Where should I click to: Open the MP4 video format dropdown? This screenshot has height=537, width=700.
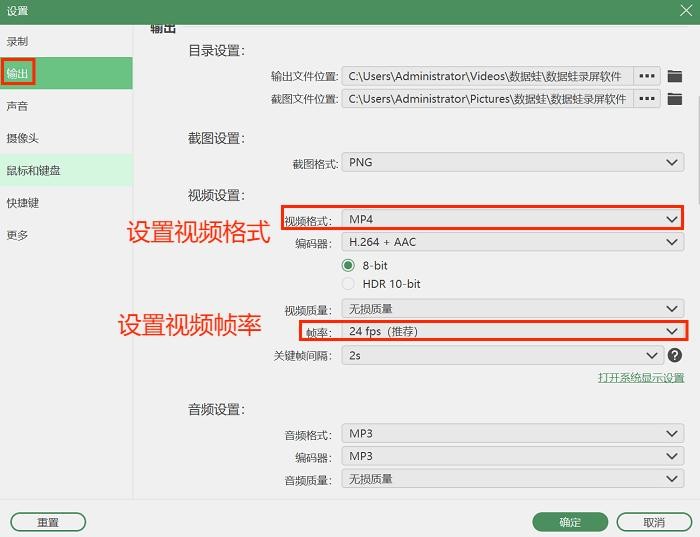point(511,218)
